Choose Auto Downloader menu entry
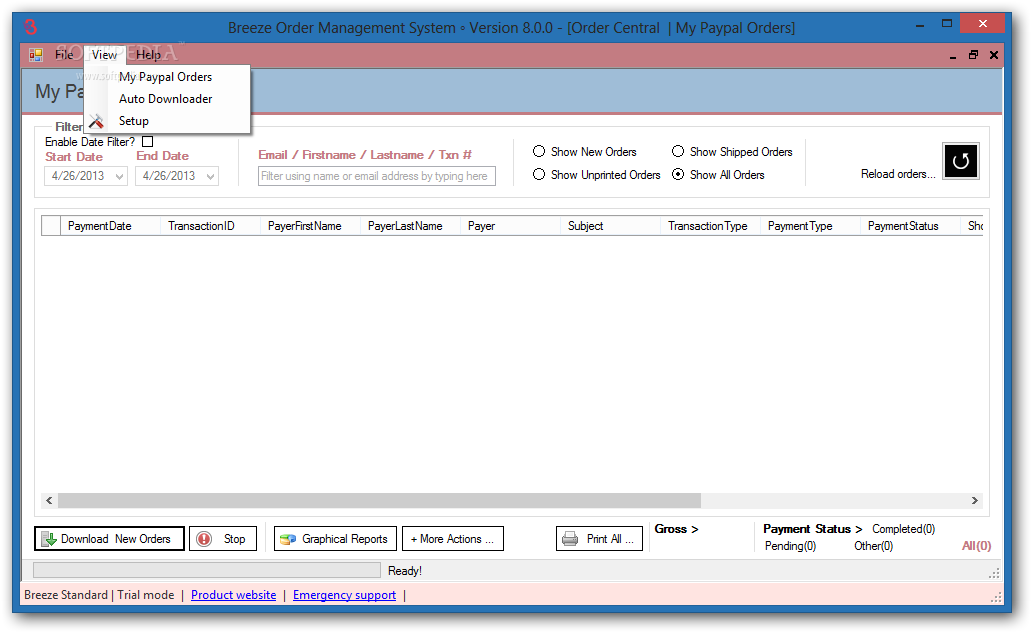 (167, 99)
